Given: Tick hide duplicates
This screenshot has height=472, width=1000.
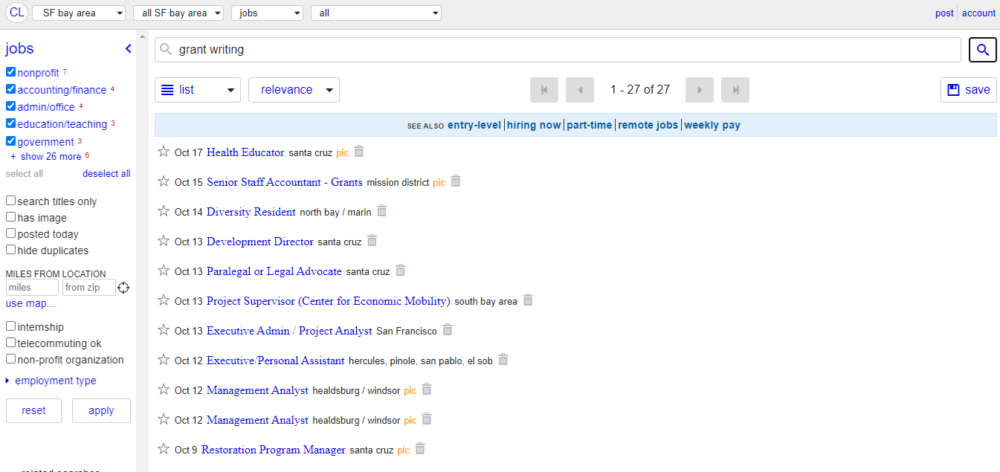Looking at the screenshot, I should [10, 249].
